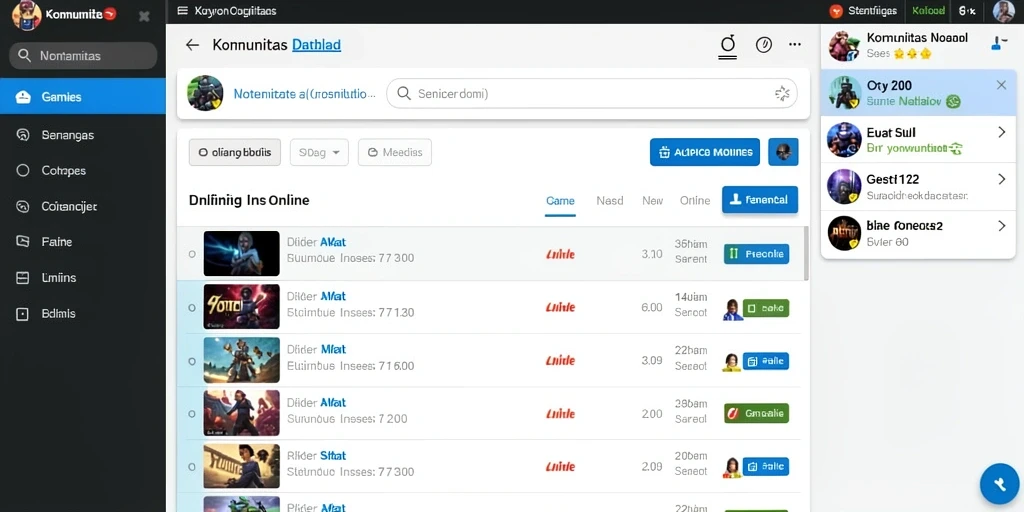Expand the Euat Suil chat entry
The width and height of the screenshot is (1024, 512).
pyautogui.click(x=1002, y=132)
